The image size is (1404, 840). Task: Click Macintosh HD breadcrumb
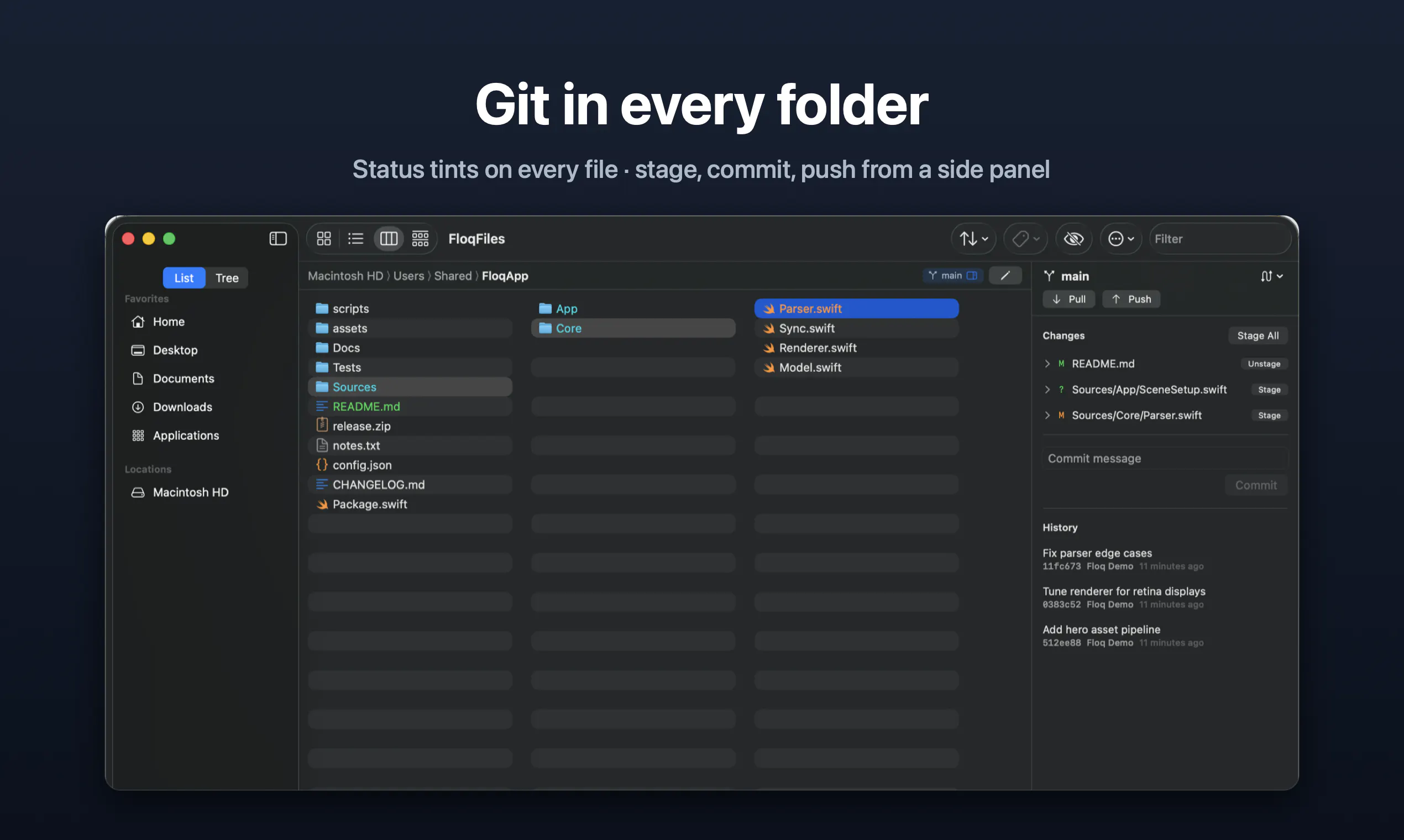(x=345, y=276)
